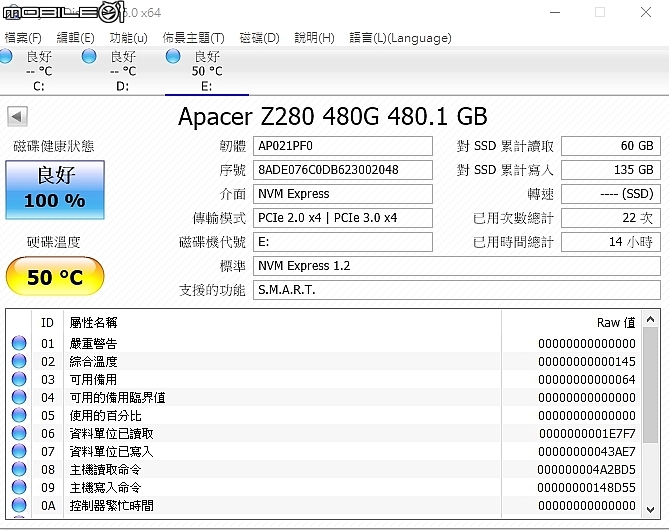This screenshot has height=530, width=669.
Task: Open the 檔案(F) menu
Action: coord(23,38)
